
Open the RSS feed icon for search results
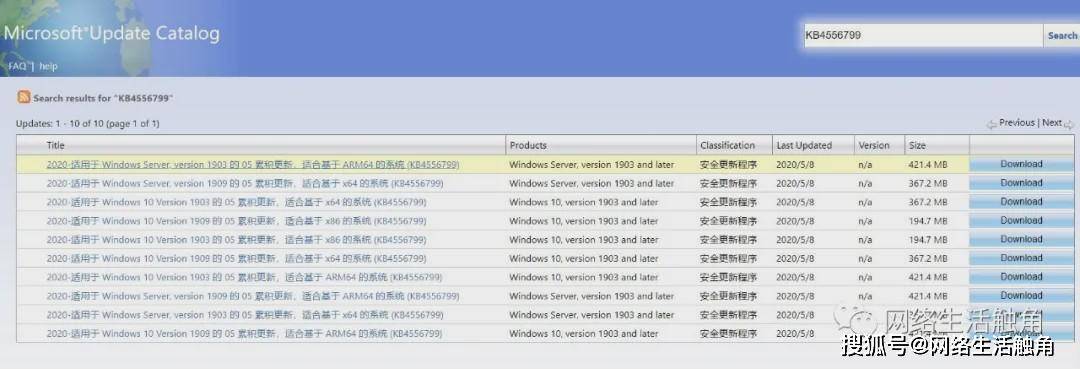24,97
